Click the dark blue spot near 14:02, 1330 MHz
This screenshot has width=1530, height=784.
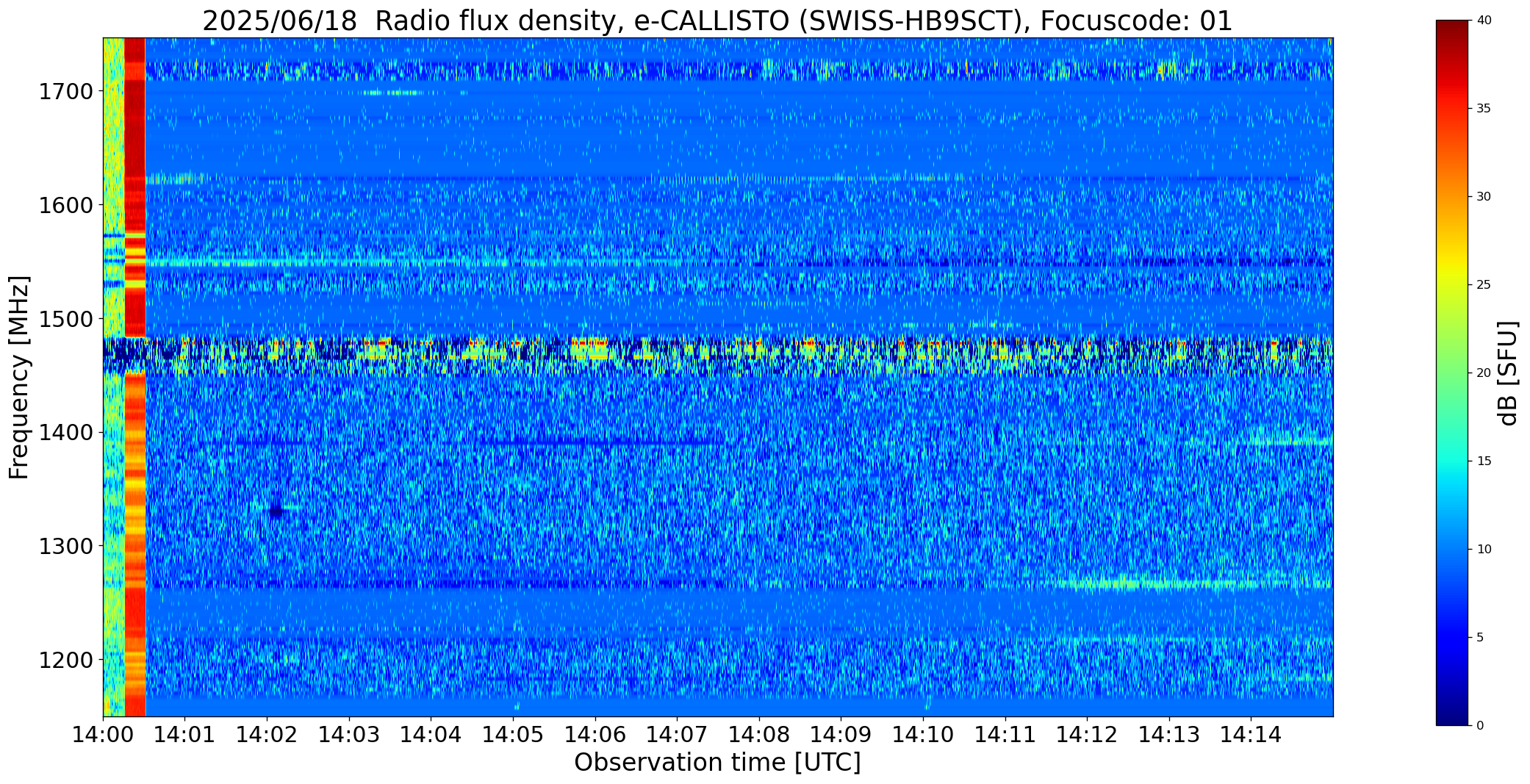(276, 511)
